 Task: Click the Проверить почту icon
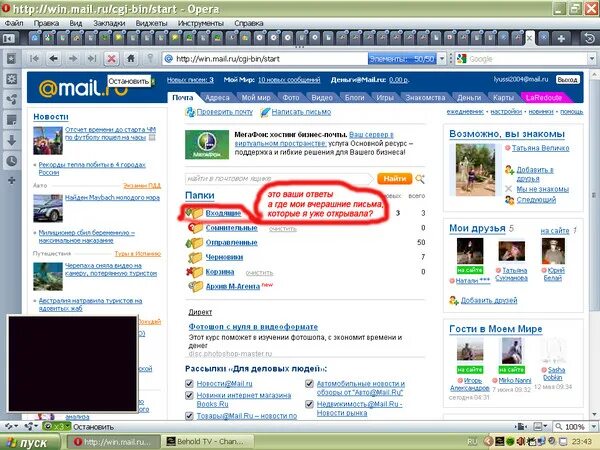190,112
